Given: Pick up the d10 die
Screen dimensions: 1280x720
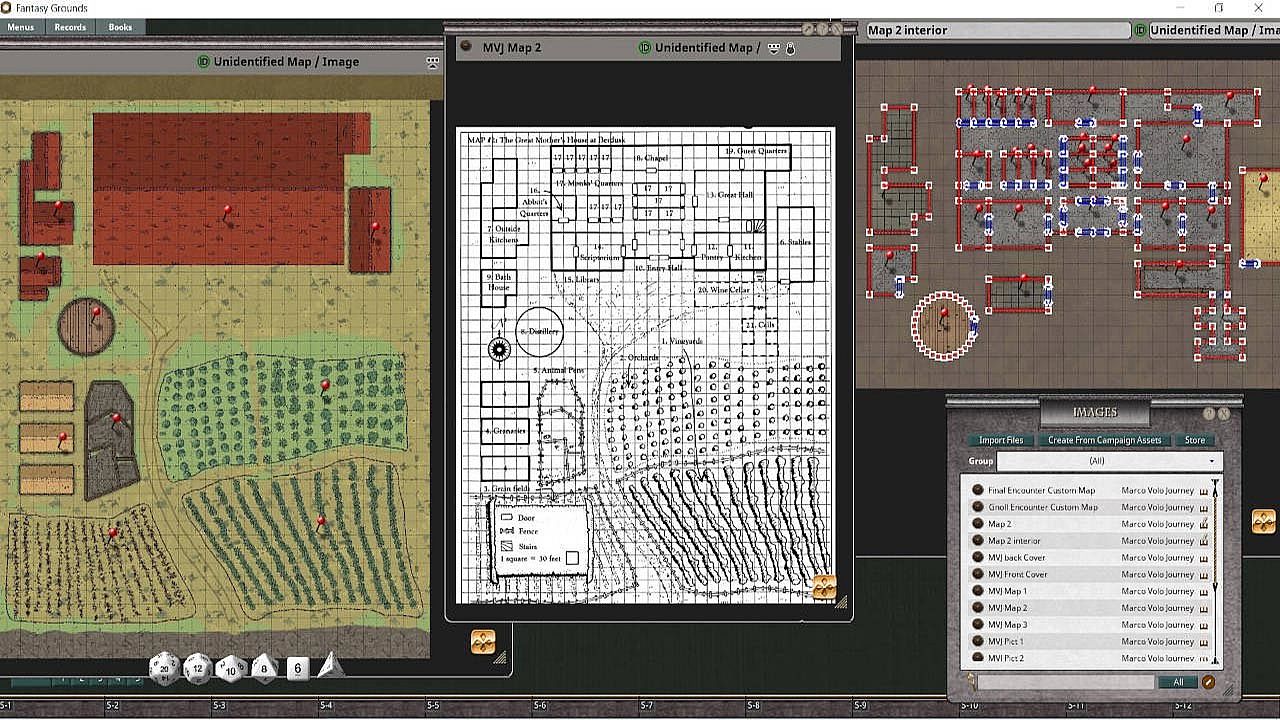Looking at the screenshot, I should (x=231, y=668).
